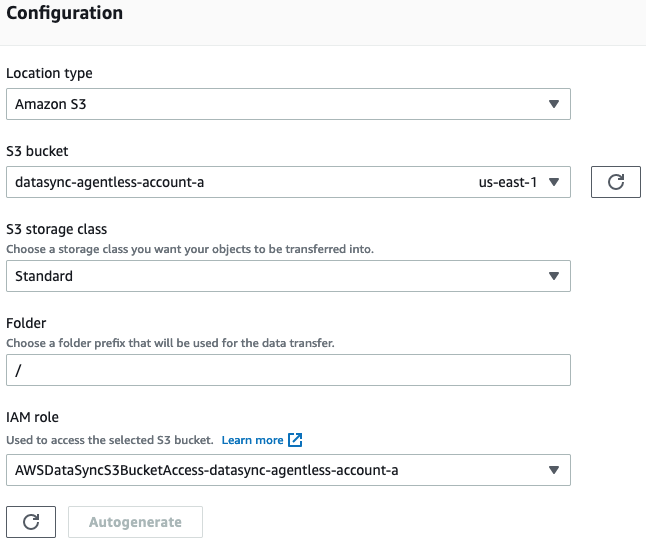
Task: Click the IAM role dropdown arrow
Action: [x=555, y=470]
